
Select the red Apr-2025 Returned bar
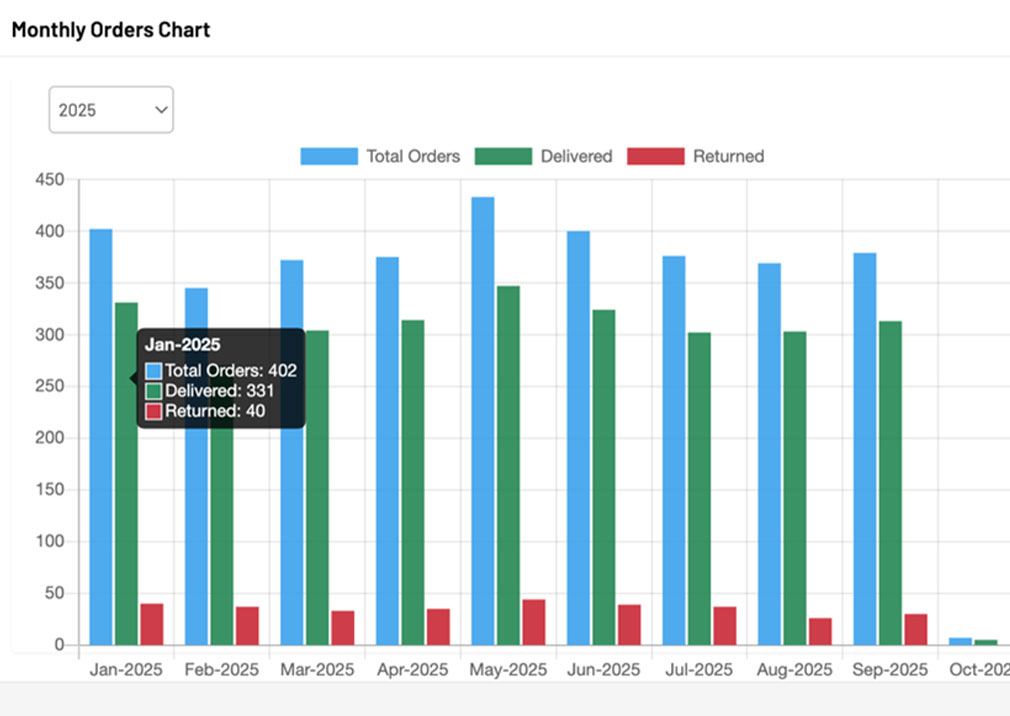(438, 627)
